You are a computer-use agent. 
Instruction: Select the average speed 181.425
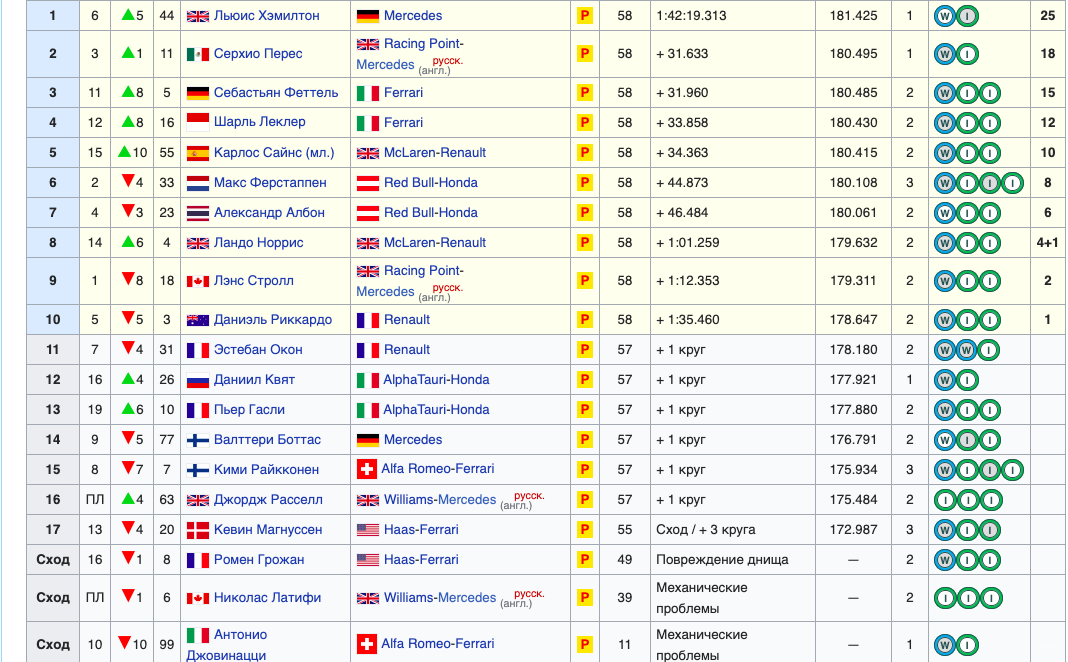click(853, 16)
